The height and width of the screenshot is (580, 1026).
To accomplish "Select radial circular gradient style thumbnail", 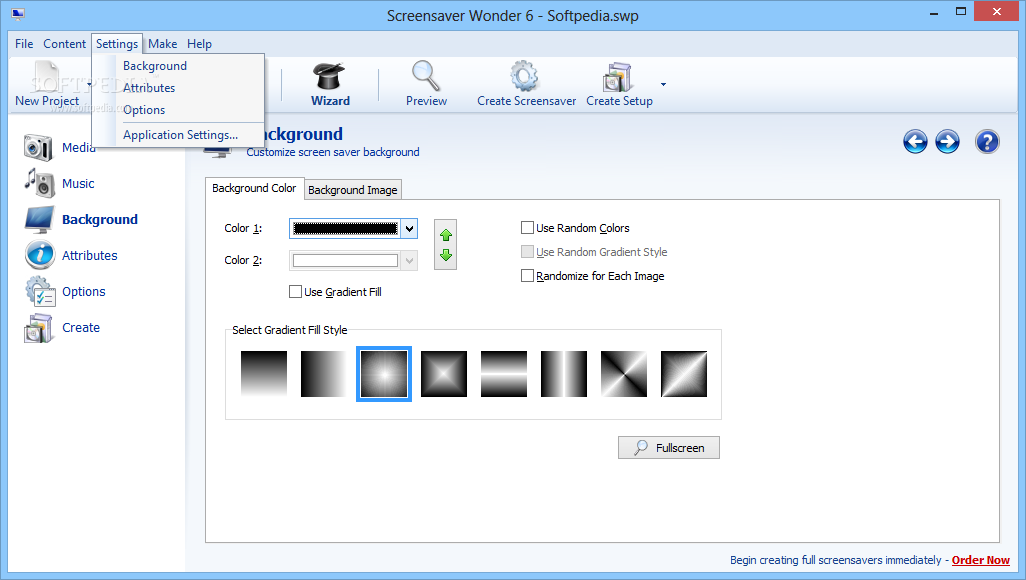I will click(x=384, y=374).
